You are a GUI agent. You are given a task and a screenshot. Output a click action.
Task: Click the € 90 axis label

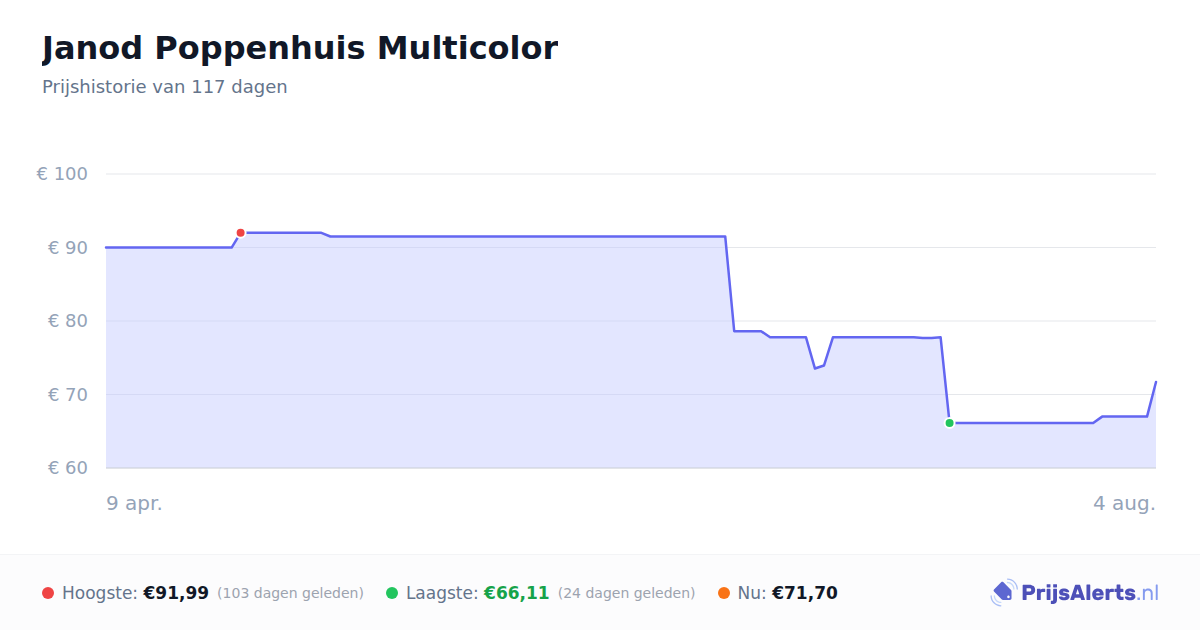click(68, 248)
